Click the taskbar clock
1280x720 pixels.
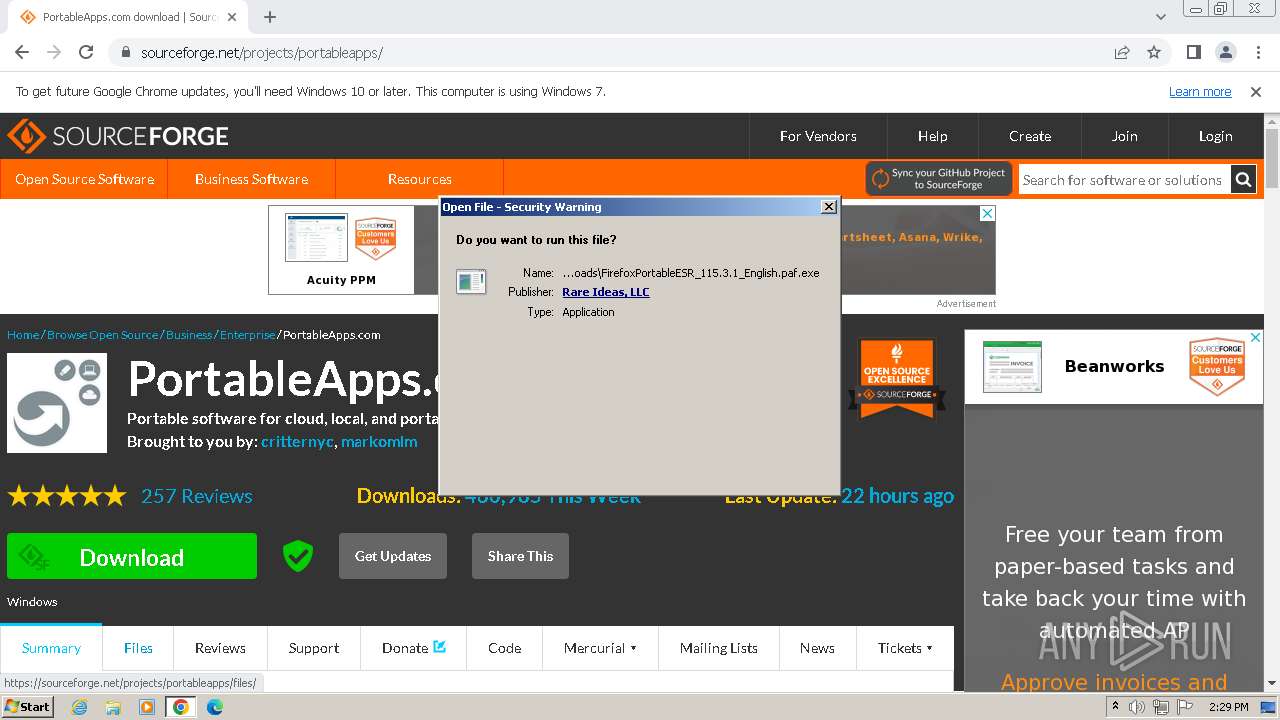1228,707
